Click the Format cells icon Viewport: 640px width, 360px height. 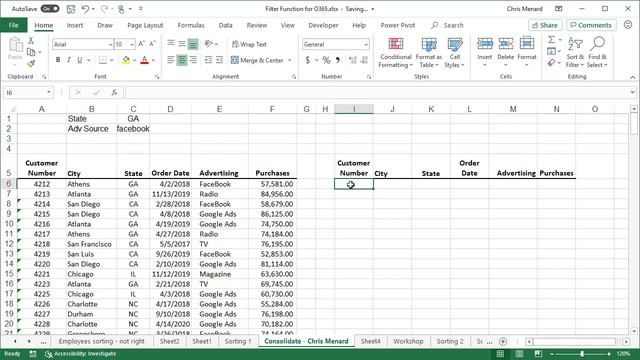527,44
